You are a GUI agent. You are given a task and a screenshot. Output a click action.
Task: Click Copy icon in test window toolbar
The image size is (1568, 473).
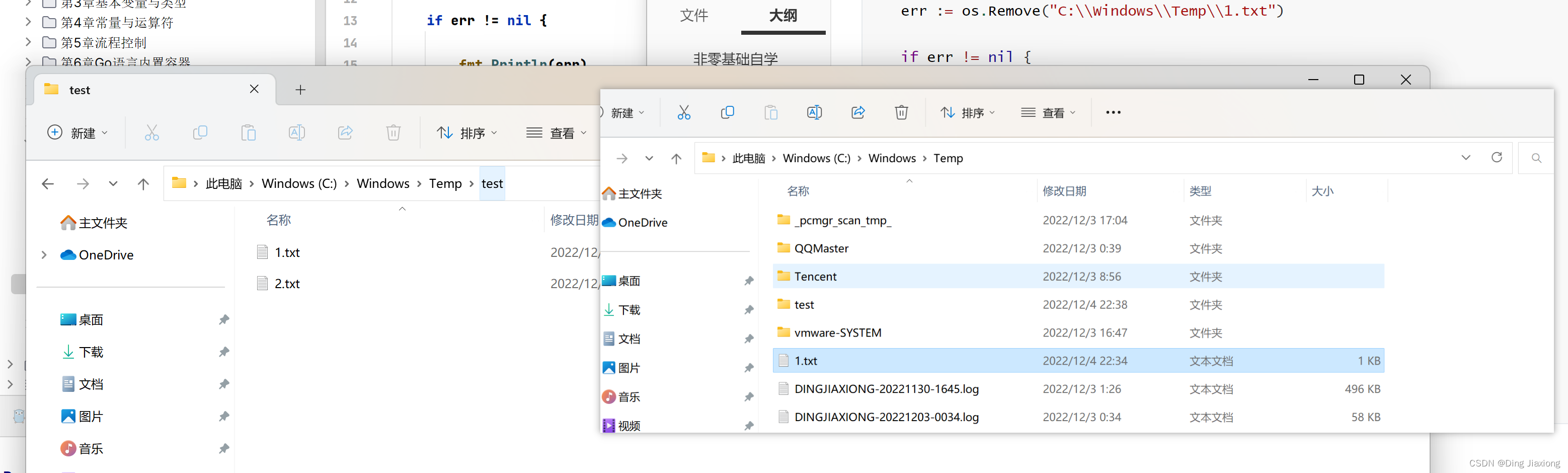pos(200,133)
